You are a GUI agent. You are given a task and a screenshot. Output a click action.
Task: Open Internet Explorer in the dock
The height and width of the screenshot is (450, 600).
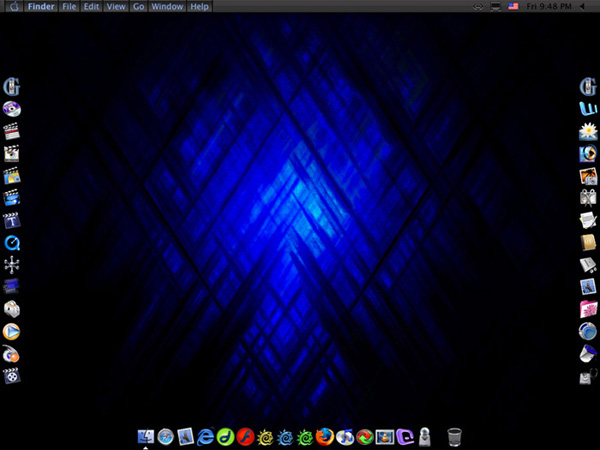(207, 436)
